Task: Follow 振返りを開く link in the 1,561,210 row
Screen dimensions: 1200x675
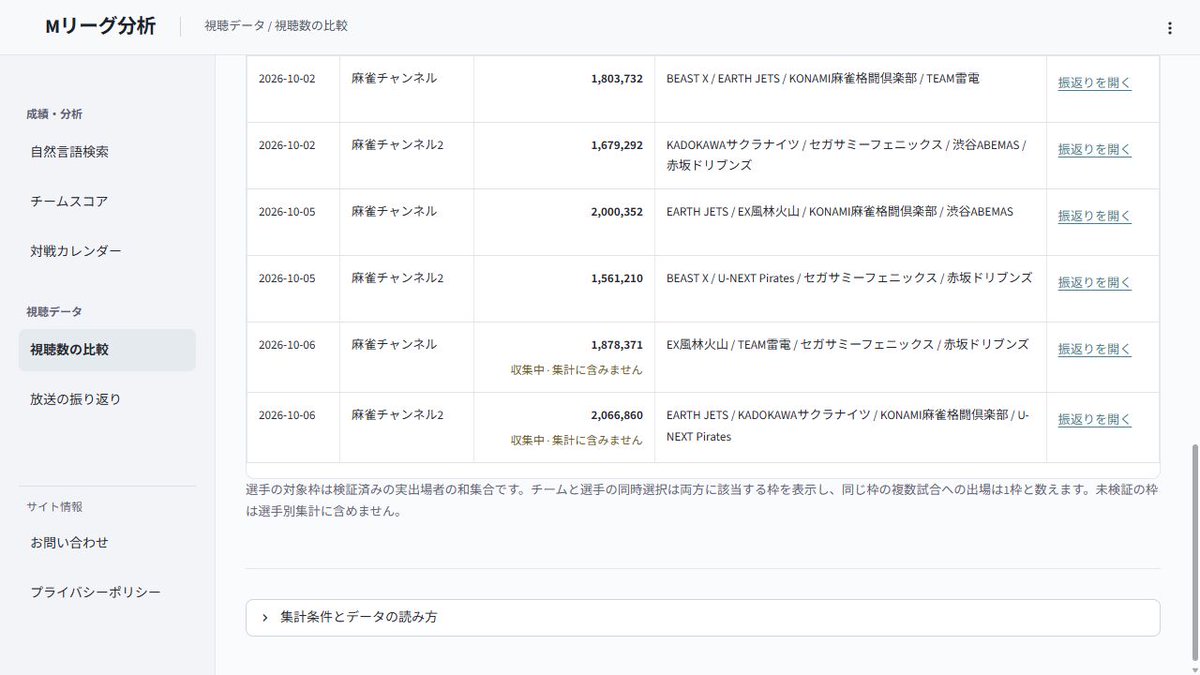Action: coord(1095,282)
